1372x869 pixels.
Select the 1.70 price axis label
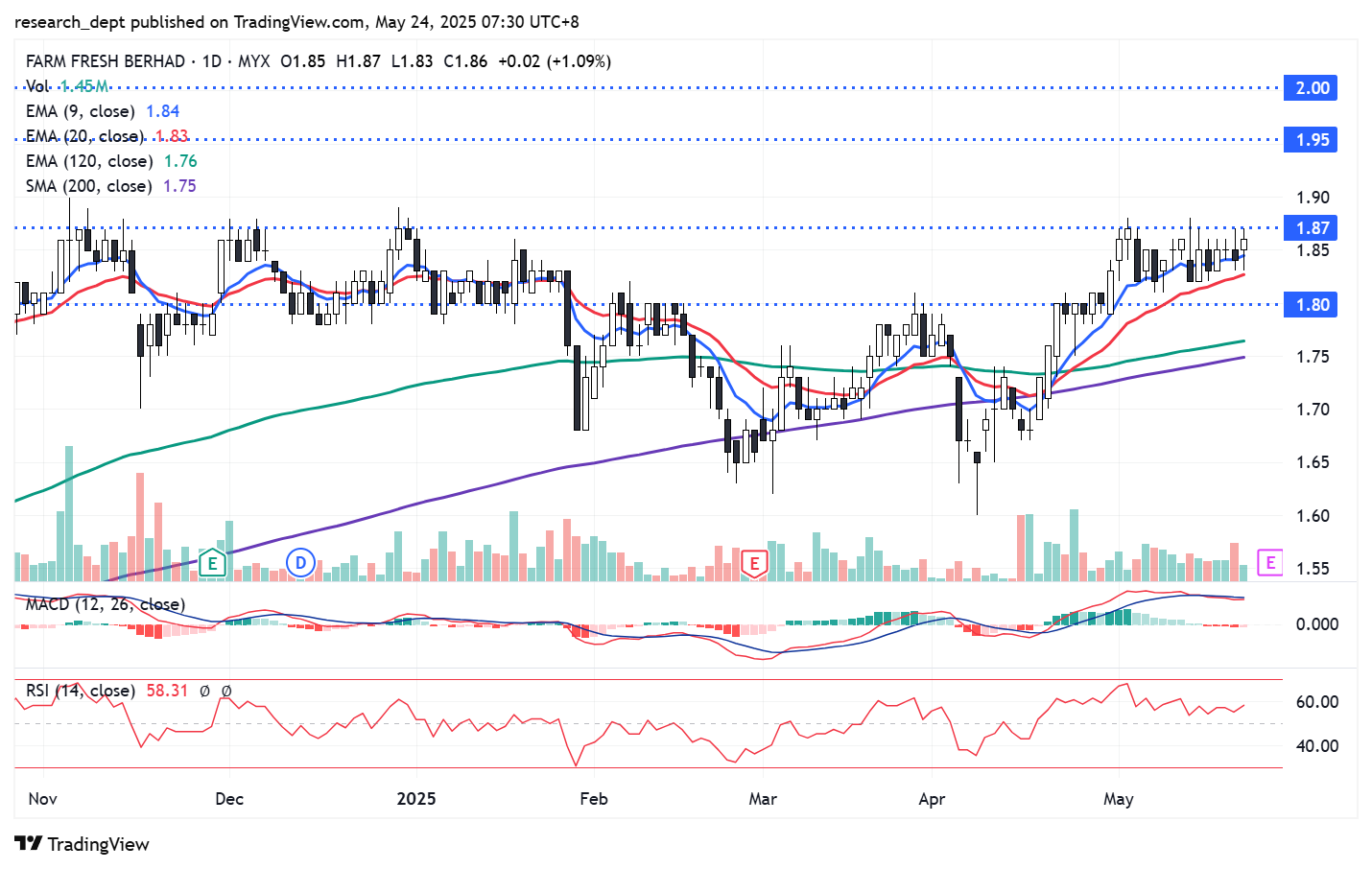point(1313,410)
